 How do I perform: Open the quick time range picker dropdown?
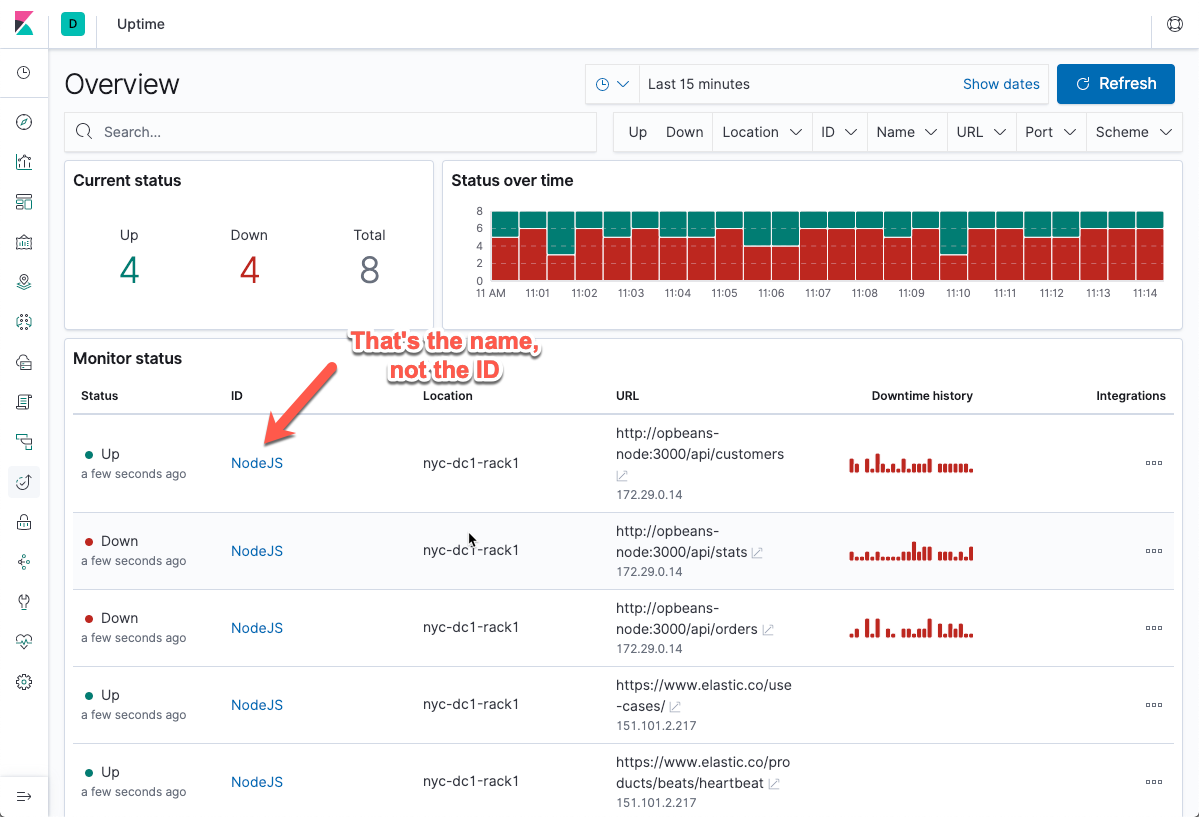pos(612,84)
